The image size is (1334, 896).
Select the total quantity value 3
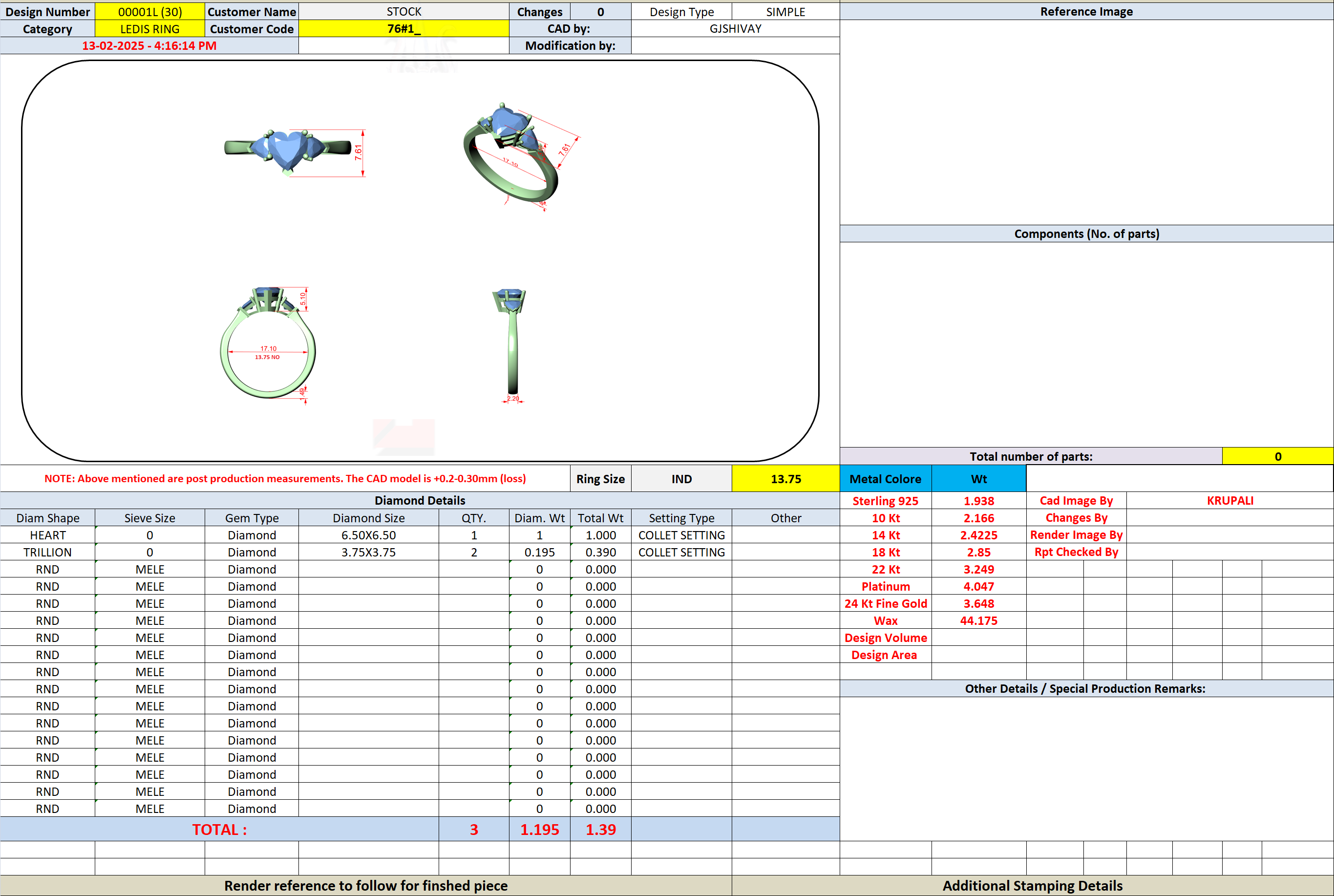pyautogui.click(x=474, y=829)
